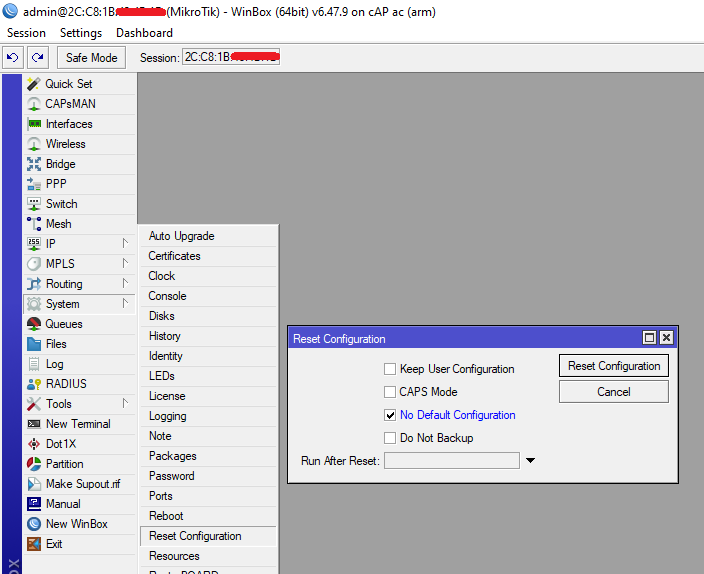The image size is (704, 574).
Task: Select History in System submenu
Action: click(208, 336)
